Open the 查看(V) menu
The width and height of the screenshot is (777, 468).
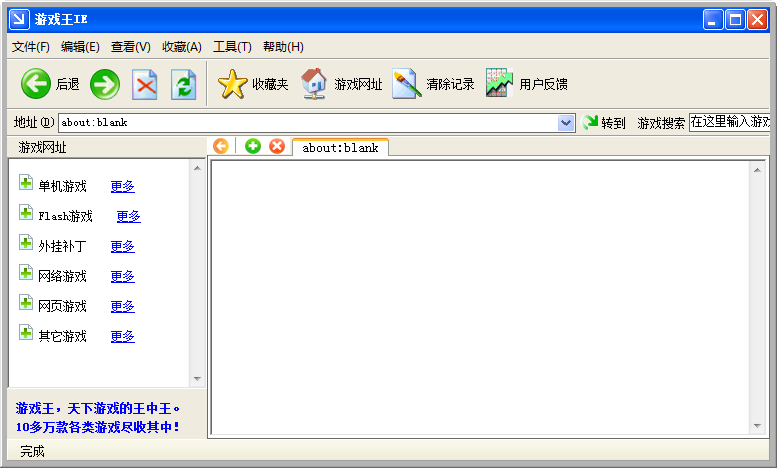click(131, 47)
